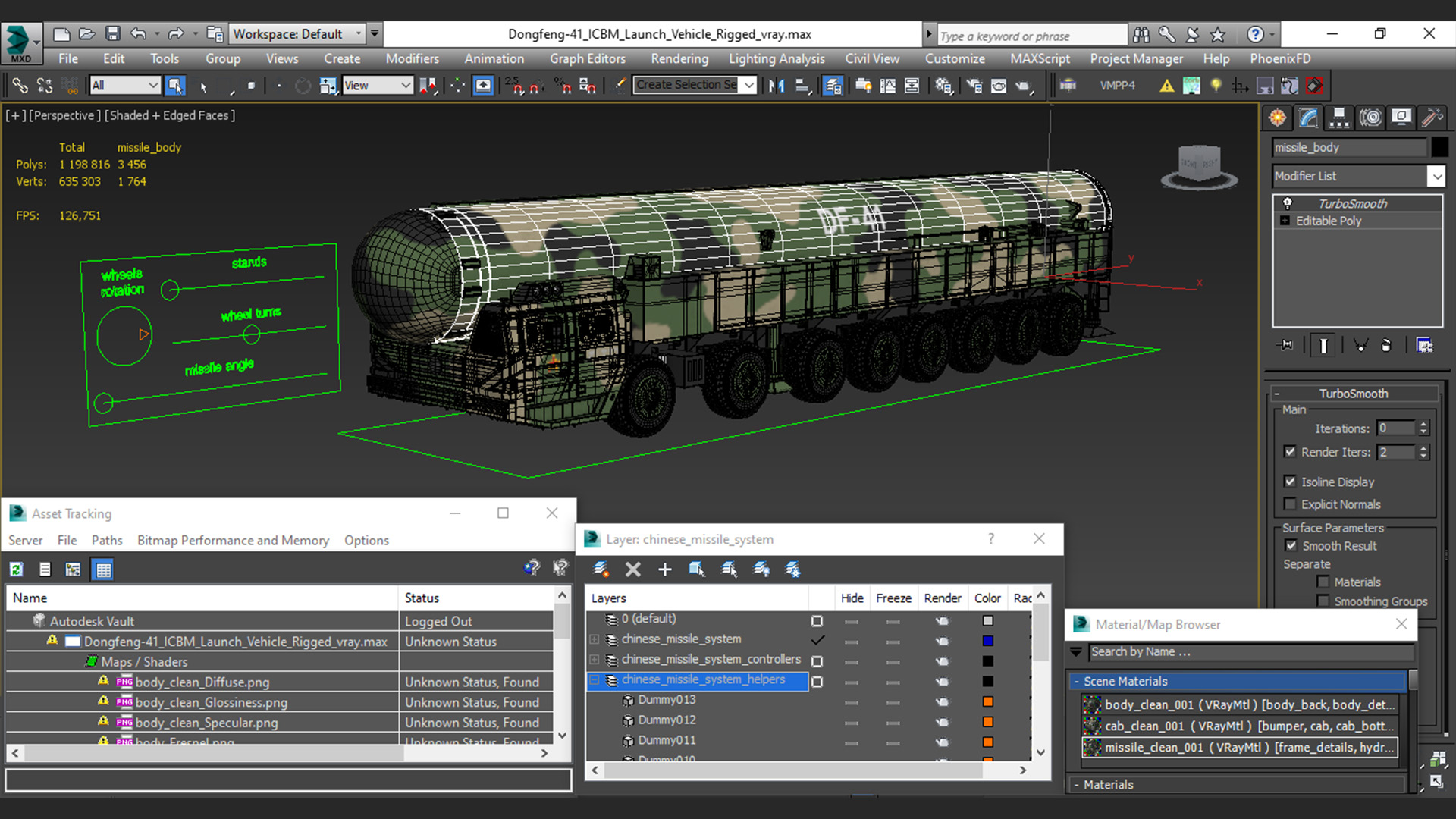This screenshot has height=819, width=1456.
Task: Click the light bulb toolbar icon
Action: (1216, 86)
